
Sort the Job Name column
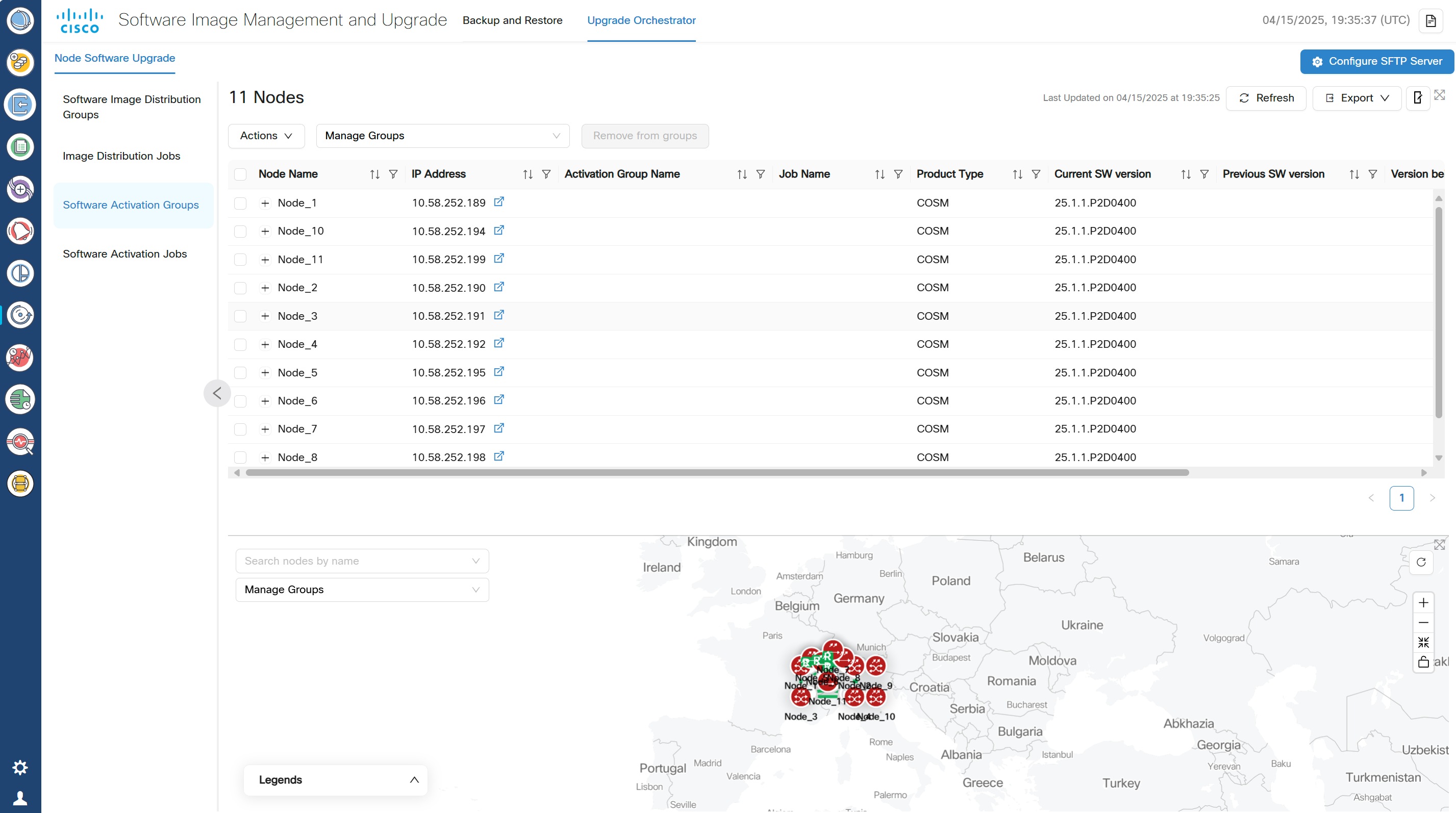880,174
